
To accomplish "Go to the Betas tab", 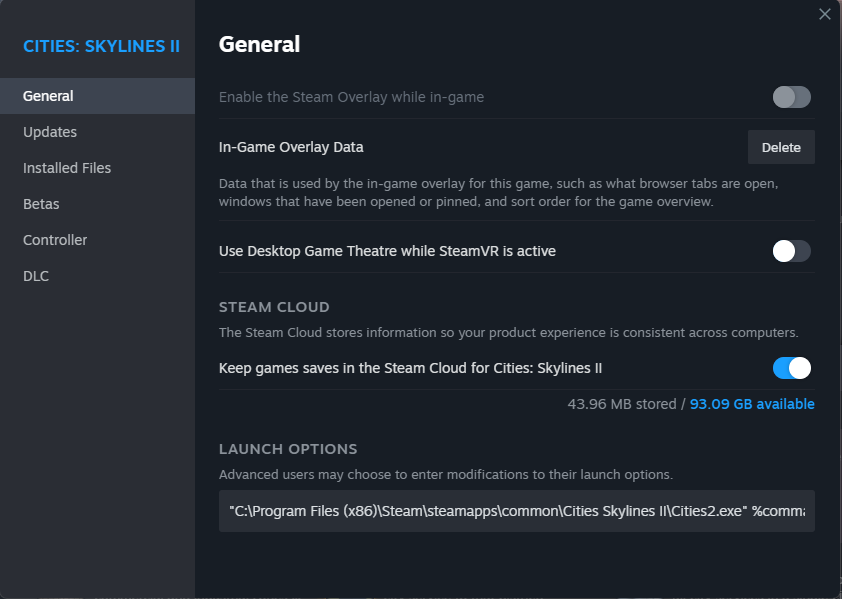I will pos(97,204).
